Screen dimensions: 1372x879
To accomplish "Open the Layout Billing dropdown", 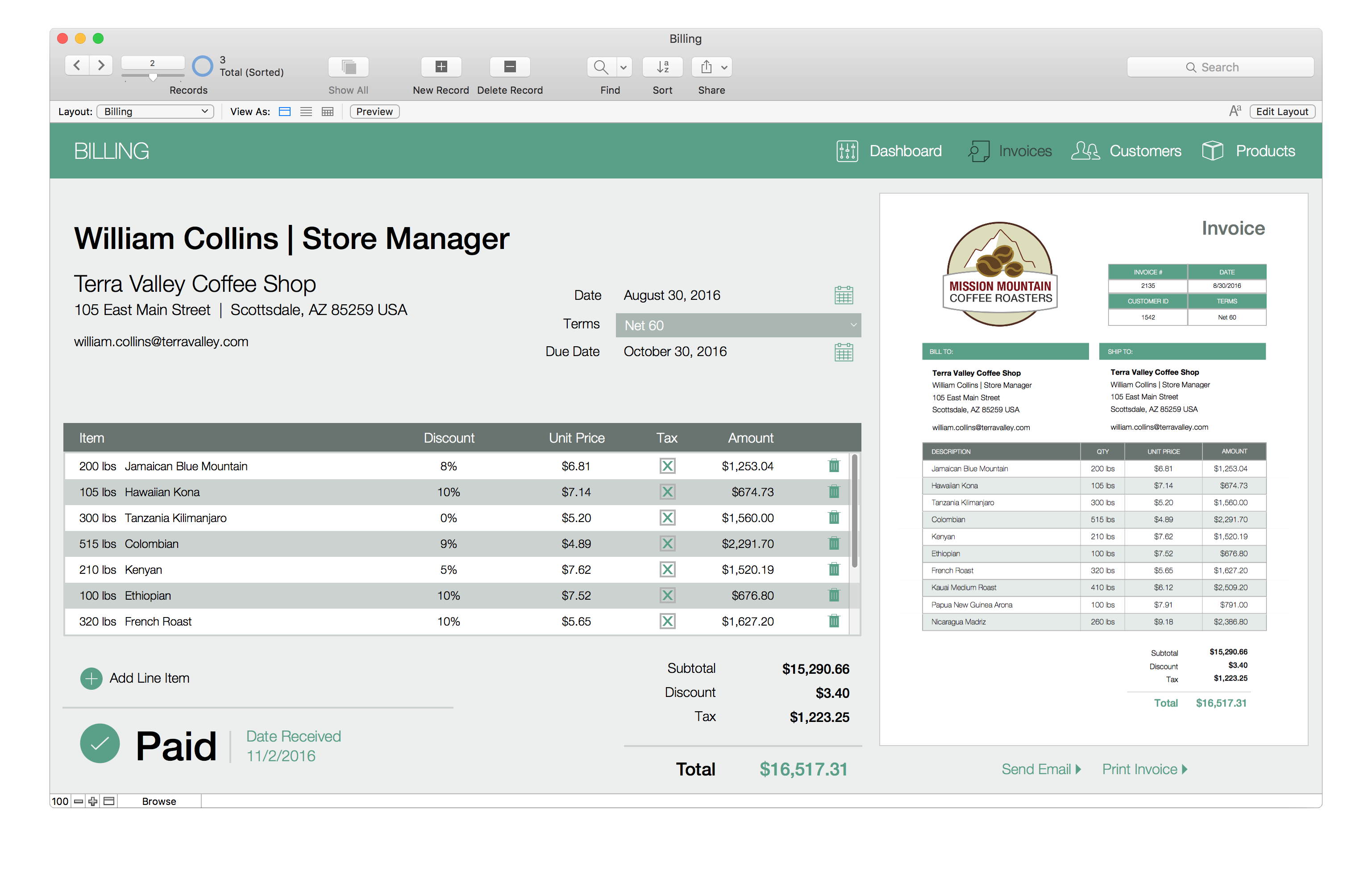I will [x=155, y=112].
